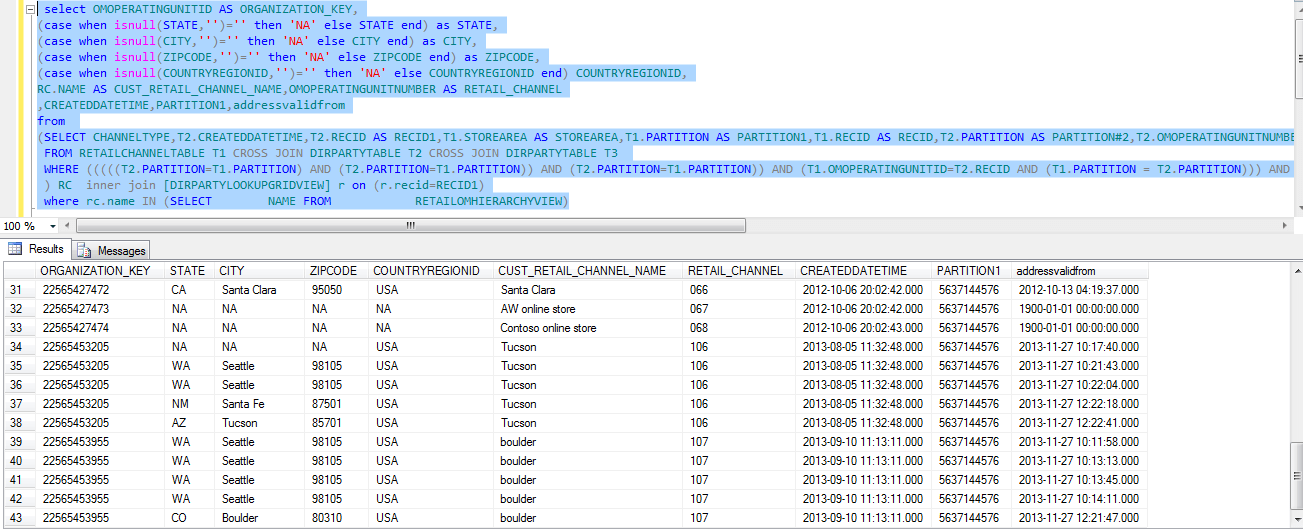This screenshot has height=529, width=1303.
Task: Click the editor horizontal scrollbar right arrow
Action: point(1285,226)
